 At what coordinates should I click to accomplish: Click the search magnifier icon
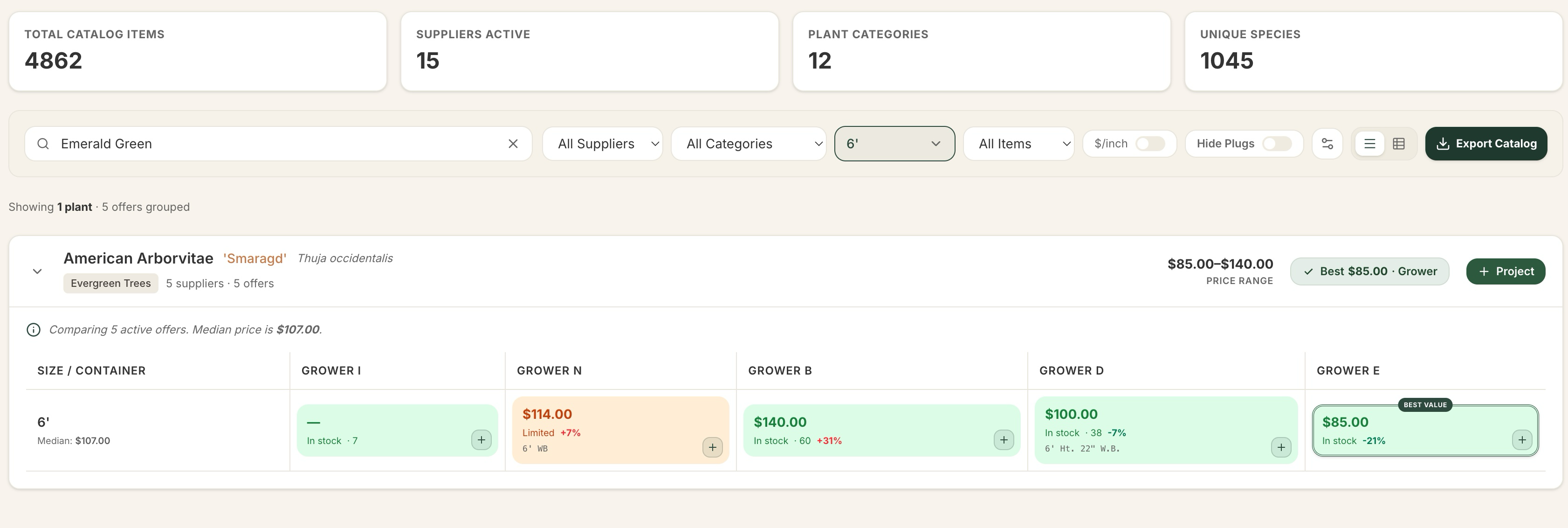click(x=43, y=144)
